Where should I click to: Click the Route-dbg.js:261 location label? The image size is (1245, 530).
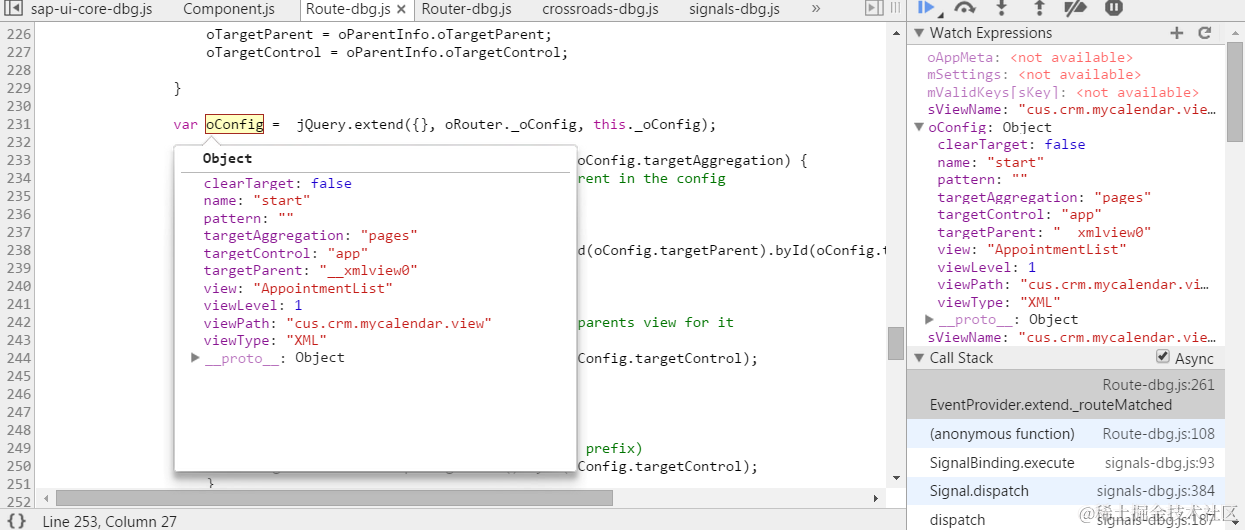point(1159,385)
